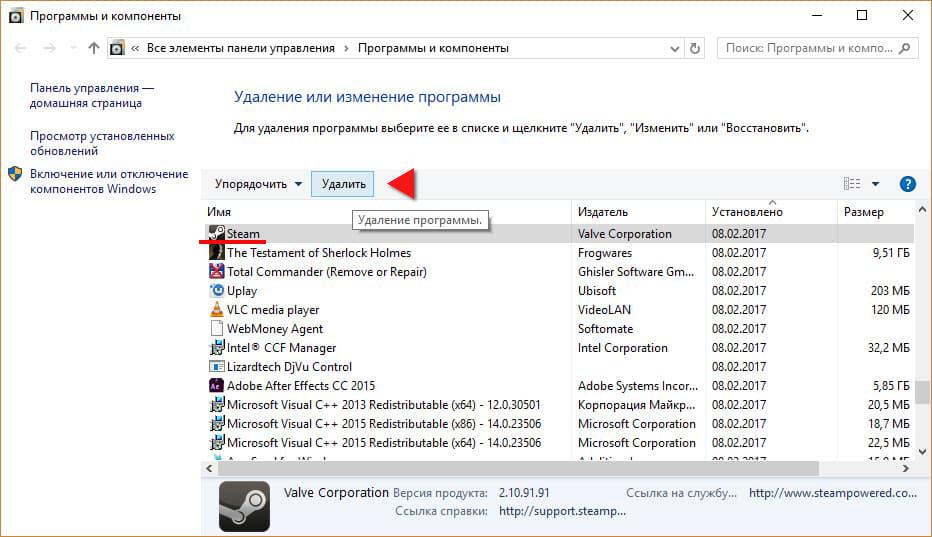The height and width of the screenshot is (537, 932).
Task: Click the Adobe After Effects icon
Action: (216, 385)
